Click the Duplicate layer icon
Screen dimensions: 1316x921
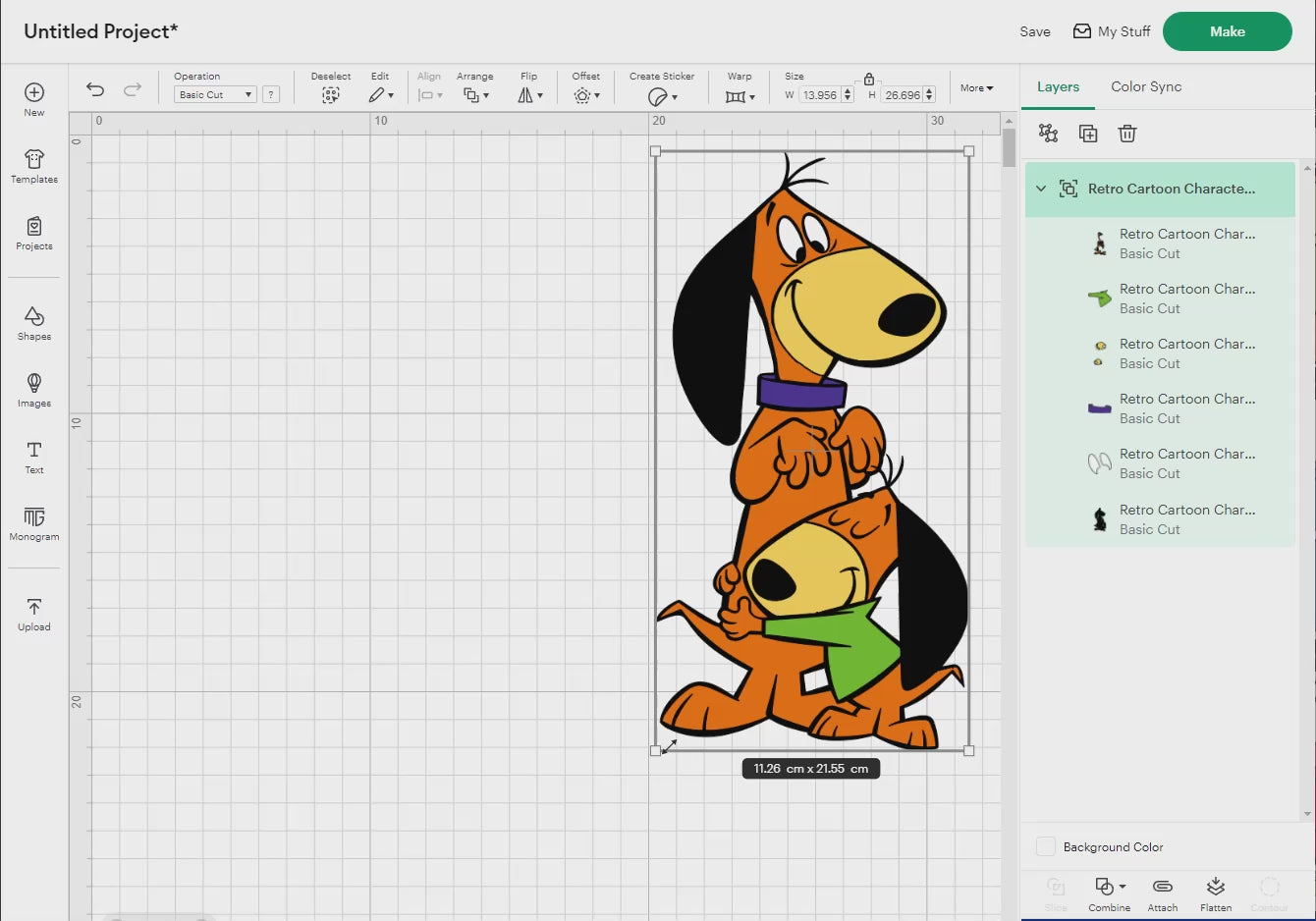coord(1088,134)
